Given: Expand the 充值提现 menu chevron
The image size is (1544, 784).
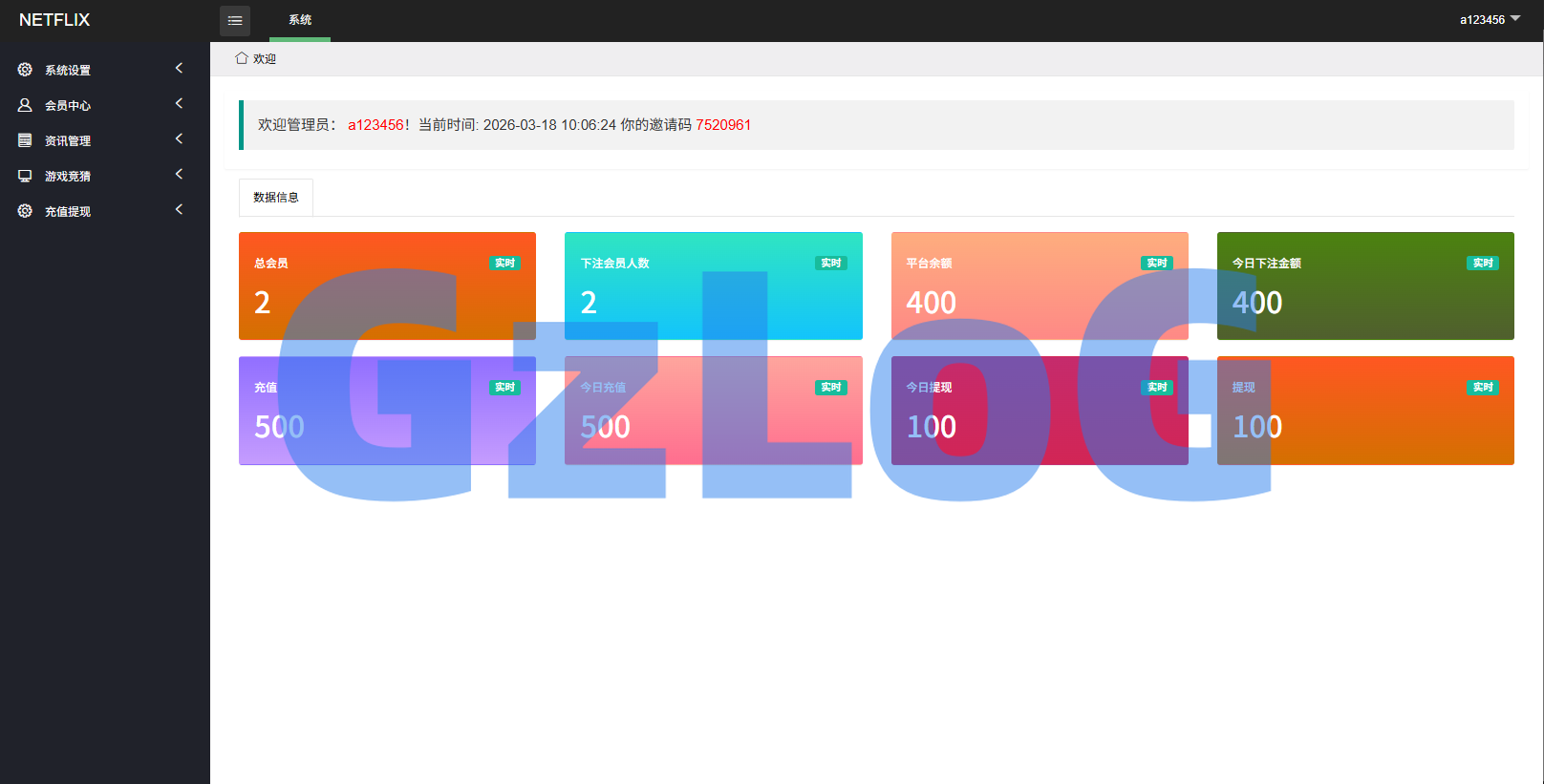Looking at the screenshot, I should tap(179, 210).
